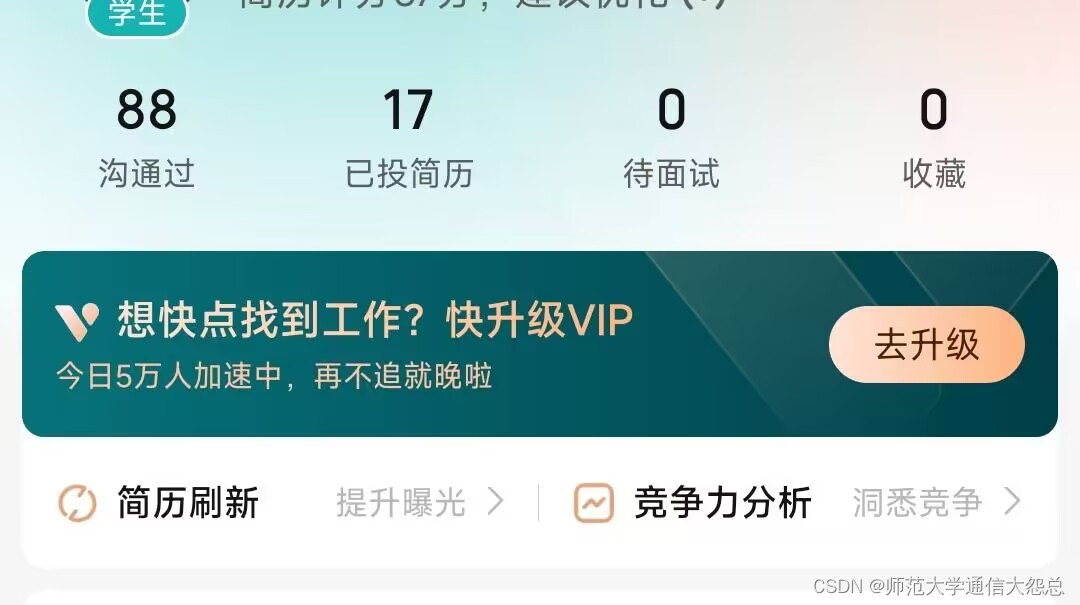This screenshot has width=1080, height=605.
Task: Open the 待面试 stats label
Action: (x=672, y=173)
